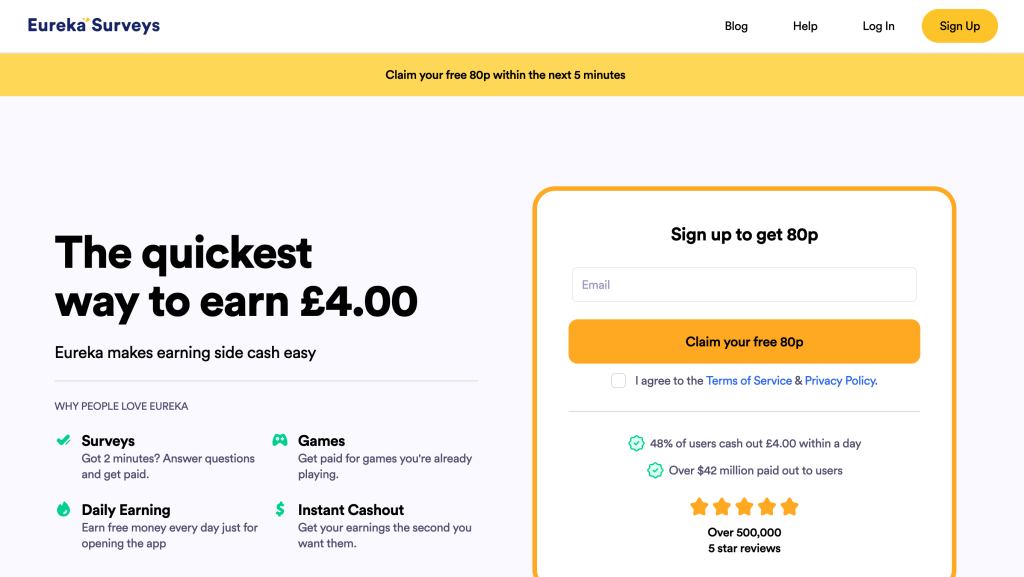Open the Terms of Service link
1024x577 pixels.
tap(748, 381)
